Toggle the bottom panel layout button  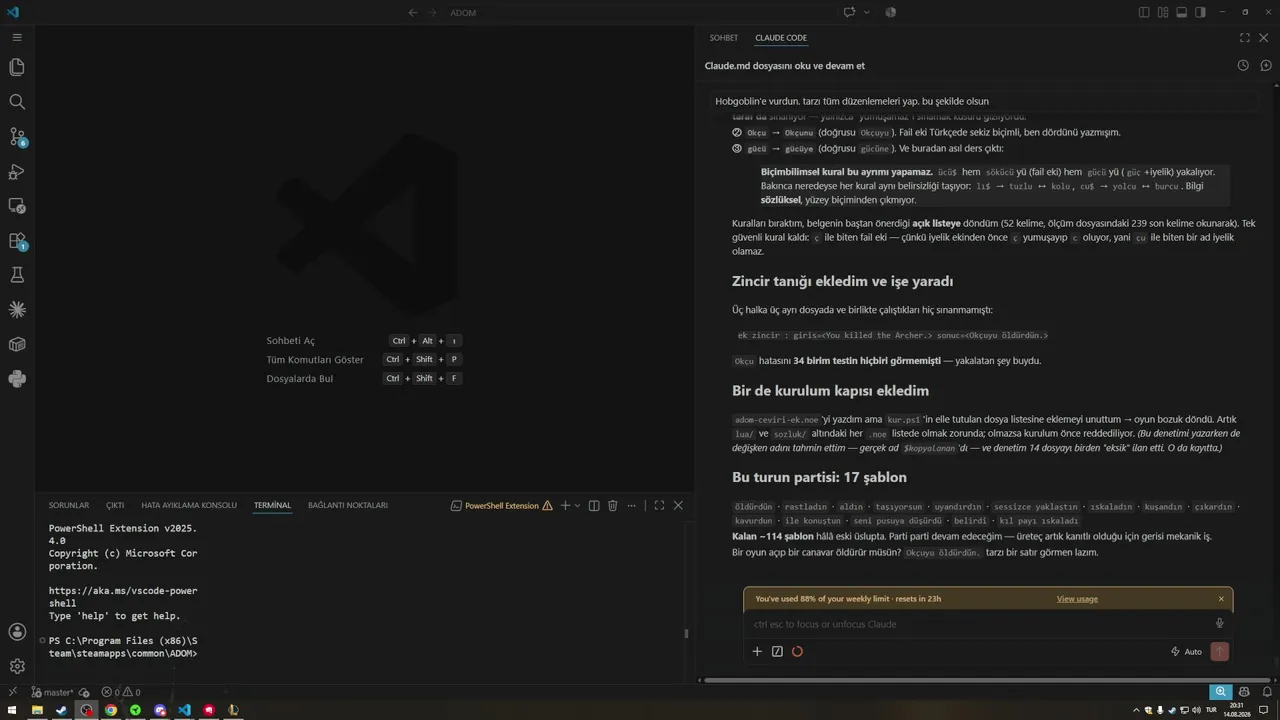coord(1181,12)
